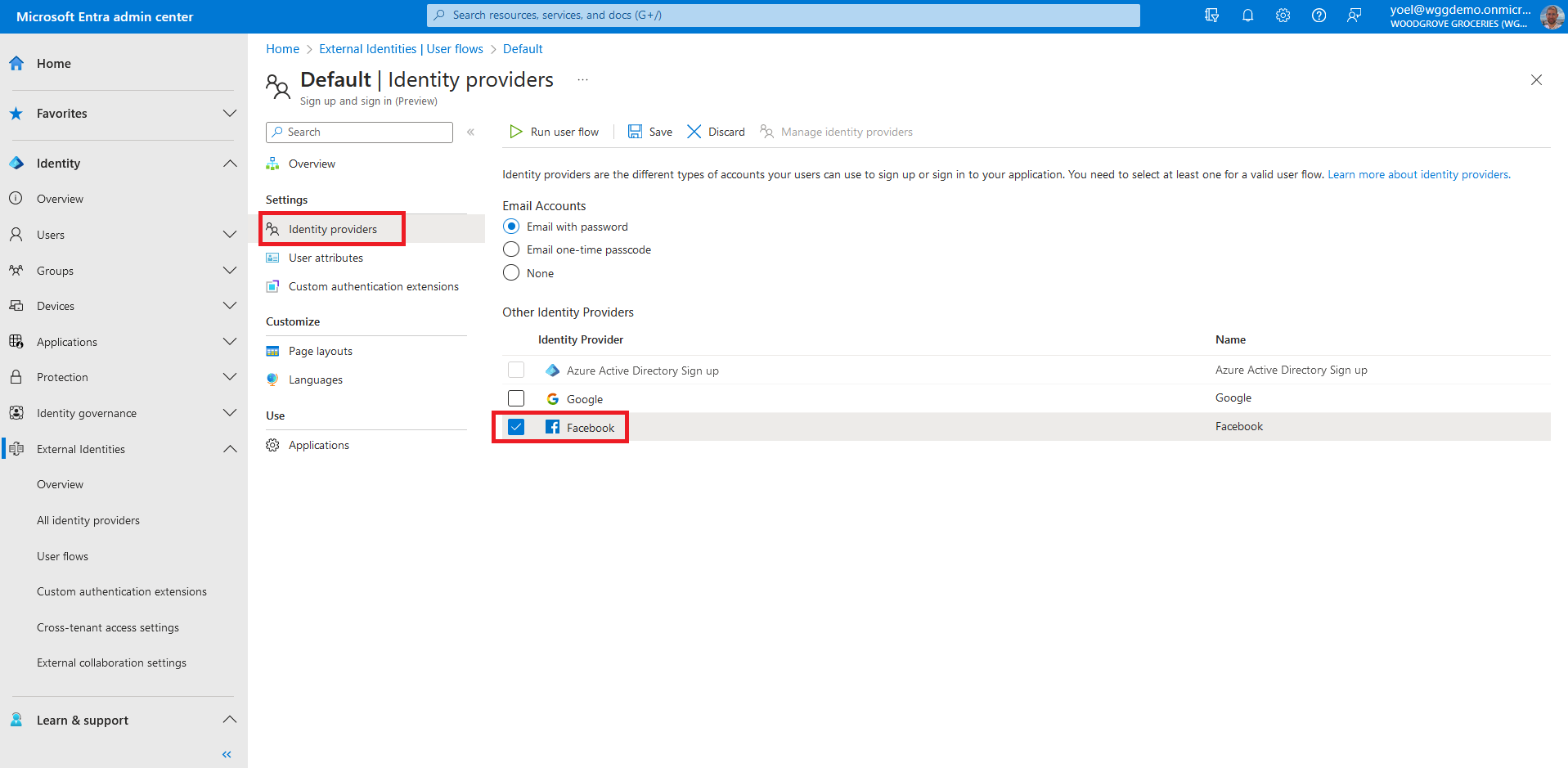This screenshot has width=1568, height=768.
Task: Open the portal settings gear icon
Action: (x=1283, y=16)
